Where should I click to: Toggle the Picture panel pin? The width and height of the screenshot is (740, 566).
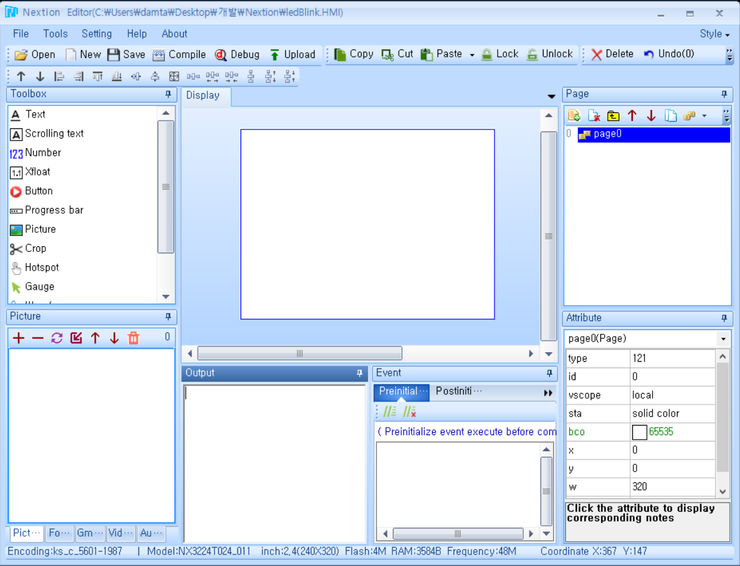click(168, 316)
